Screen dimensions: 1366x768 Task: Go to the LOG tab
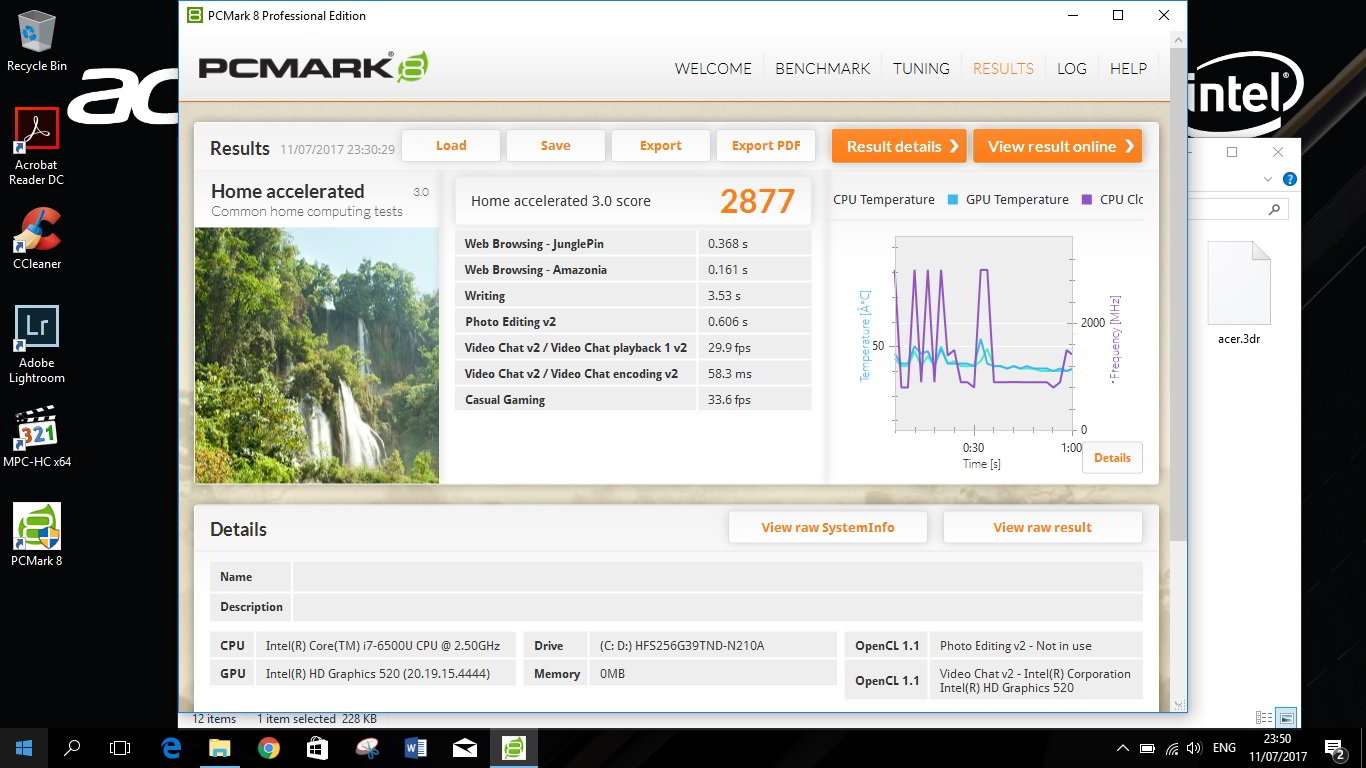pos(1071,69)
